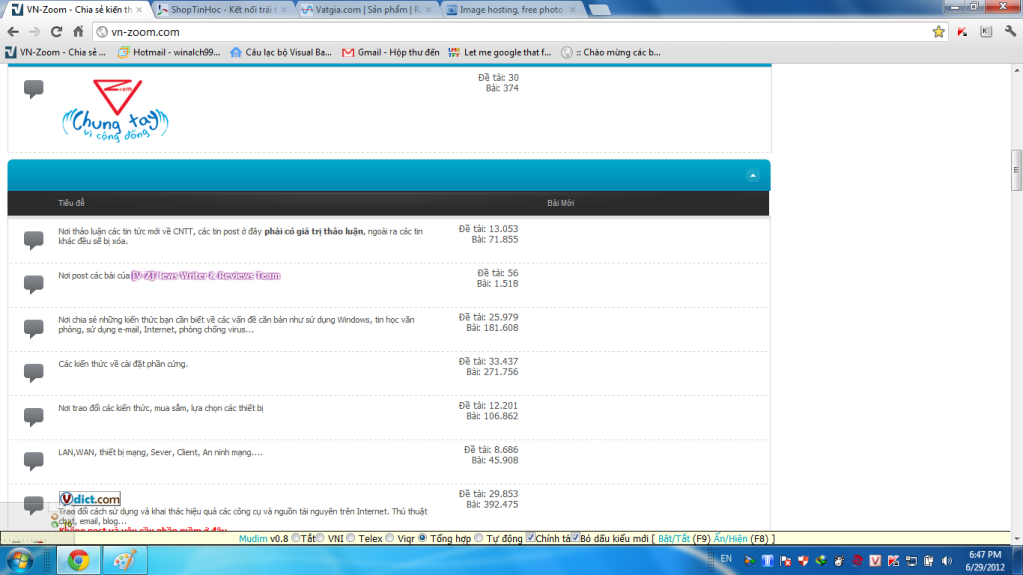This screenshot has height=575, width=1023.
Task: Click the EN language indicator in tray
Action: pos(726,559)
